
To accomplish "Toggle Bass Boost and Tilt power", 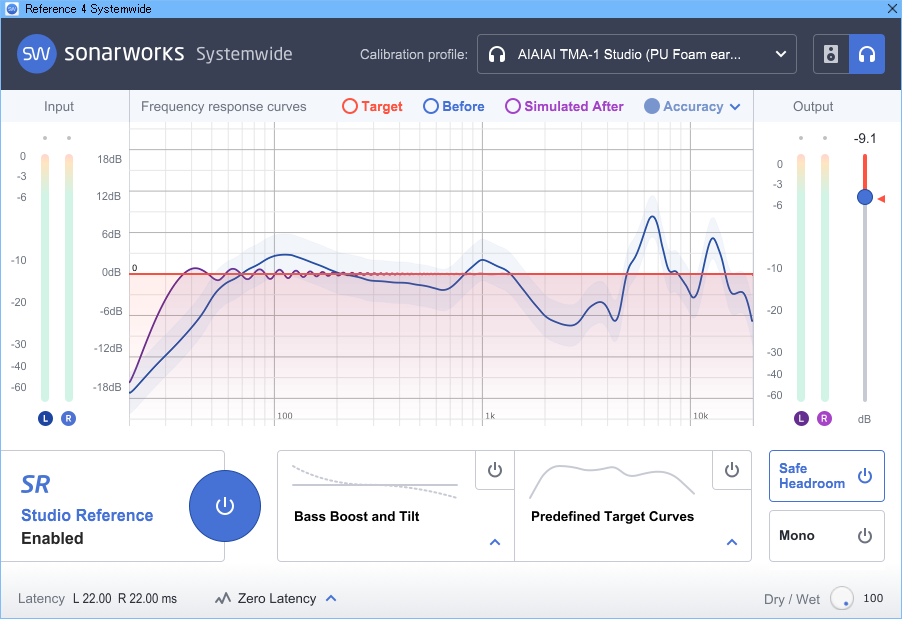I will (495, 470).
